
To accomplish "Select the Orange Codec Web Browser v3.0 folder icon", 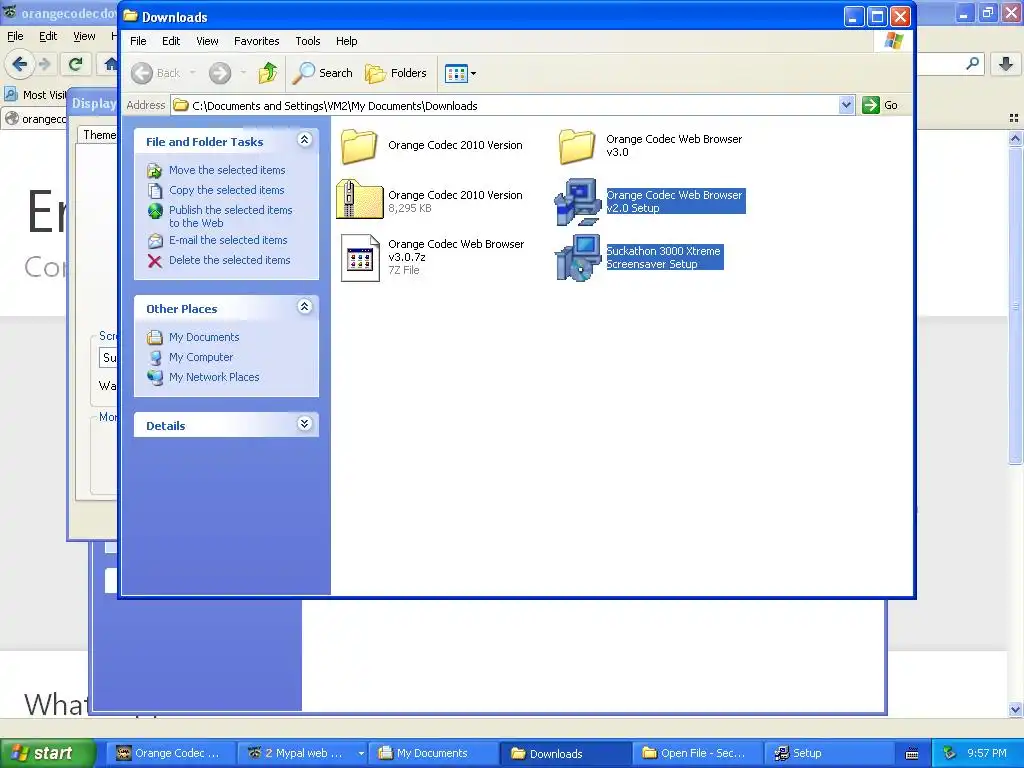I will (x=577, y=145).
